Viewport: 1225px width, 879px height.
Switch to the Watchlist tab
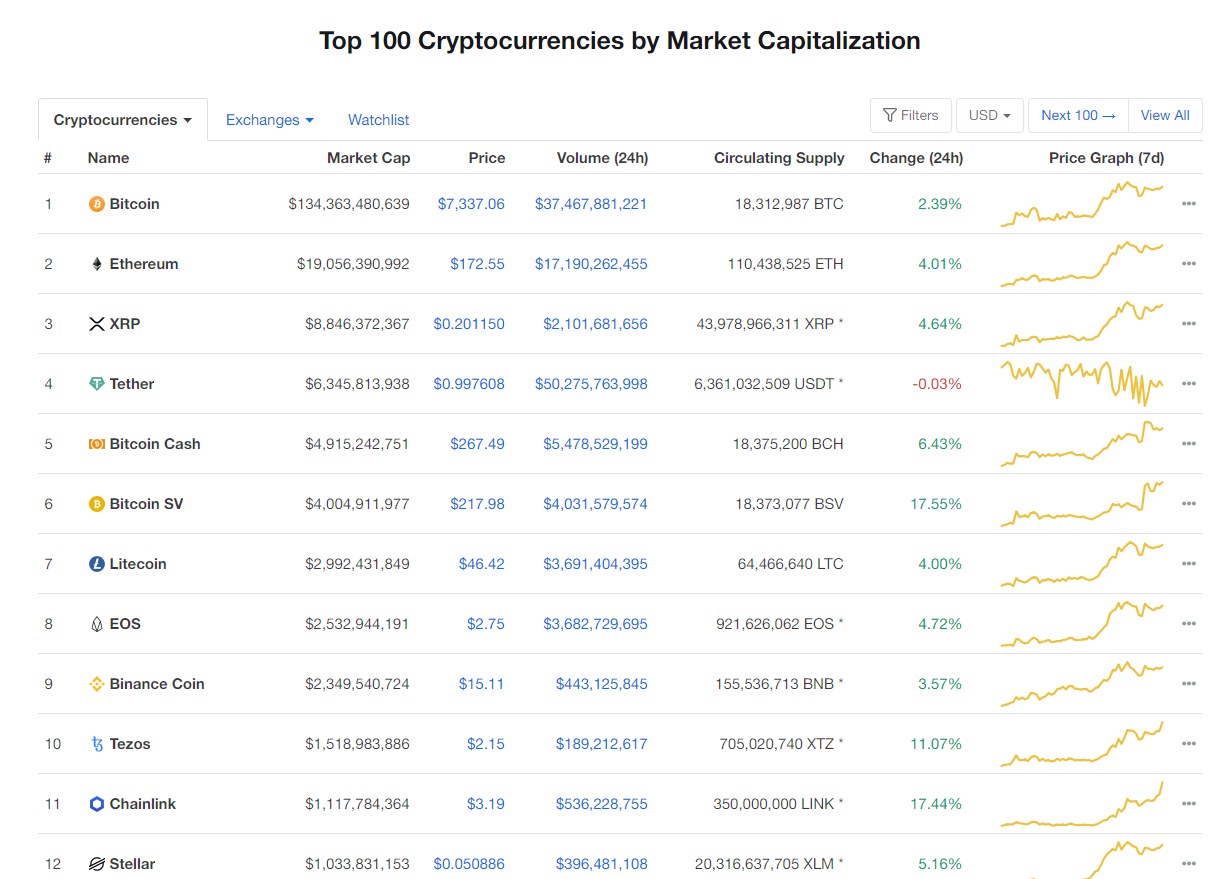[379, 120]
